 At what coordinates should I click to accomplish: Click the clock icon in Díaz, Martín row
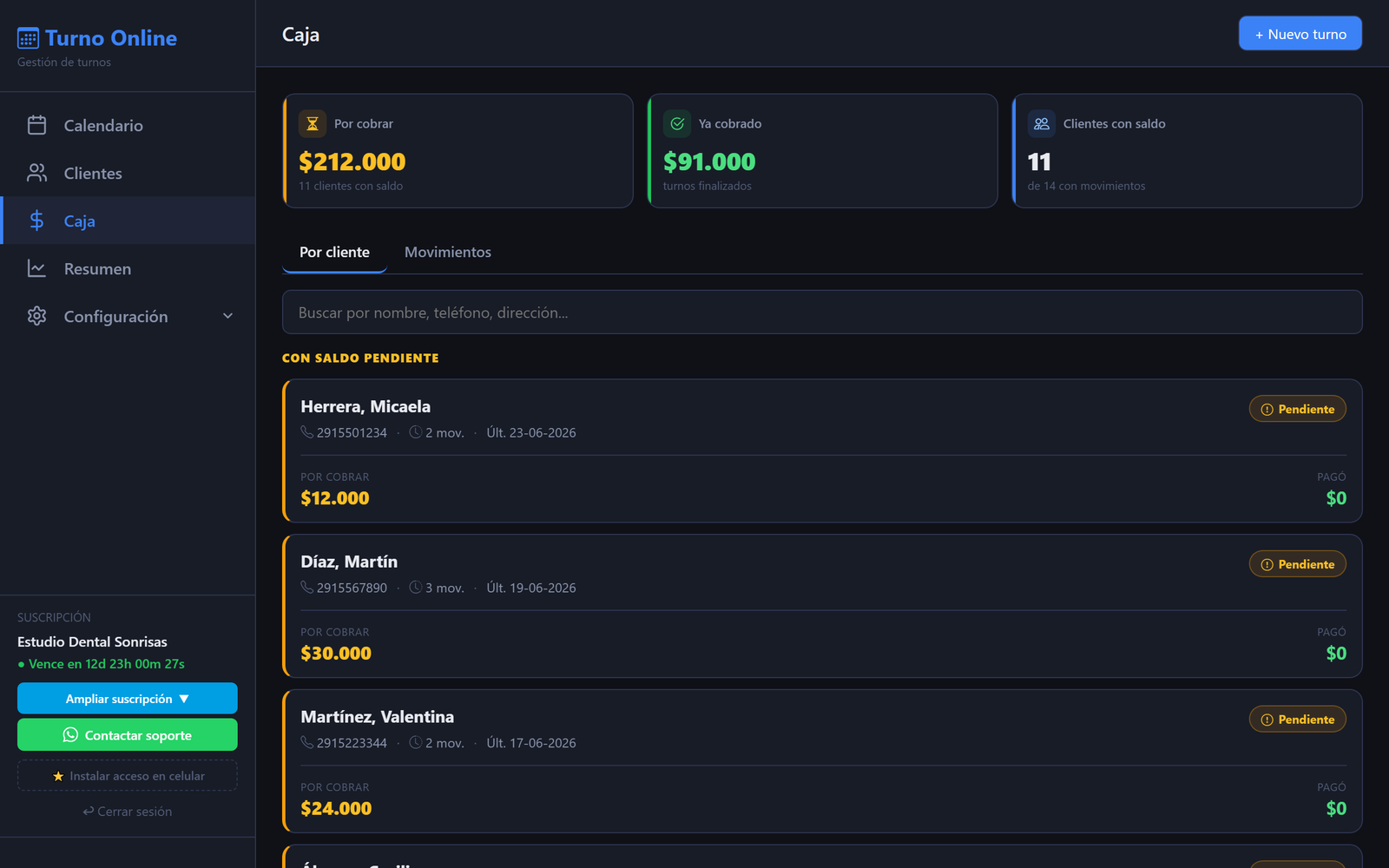(416, 588)
